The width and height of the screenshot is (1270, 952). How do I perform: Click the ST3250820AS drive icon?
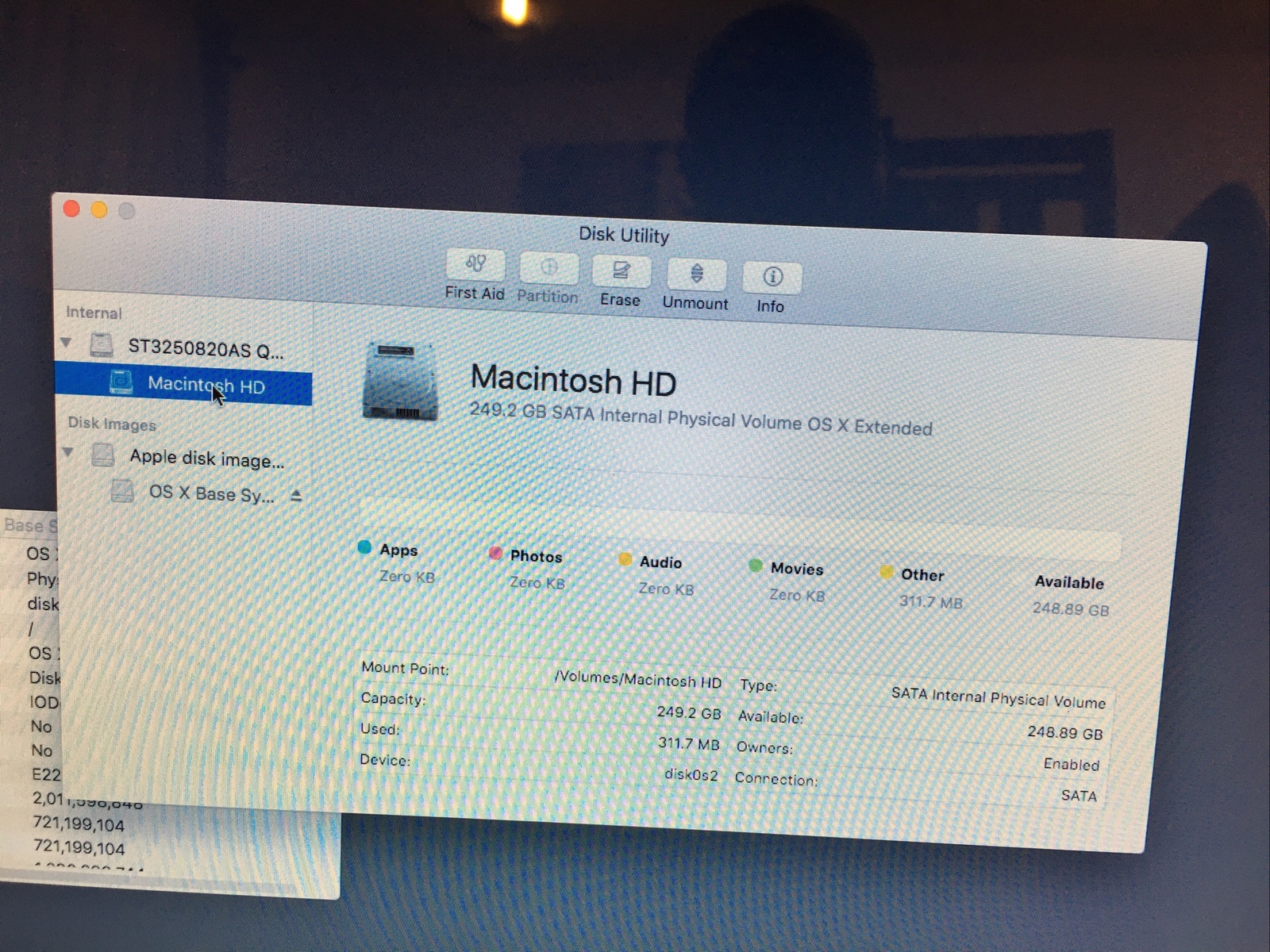102,344
